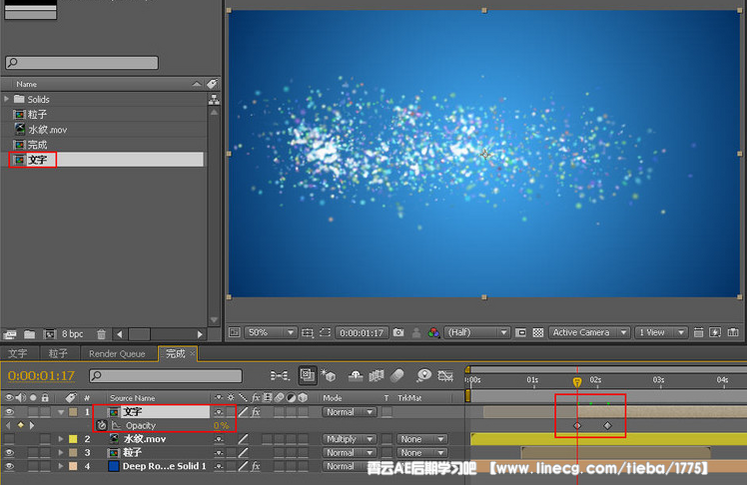The height and width of the screenshot is (485, 750).
Task: Click the label tag column icon in Project panel
Action: (212, 84)
